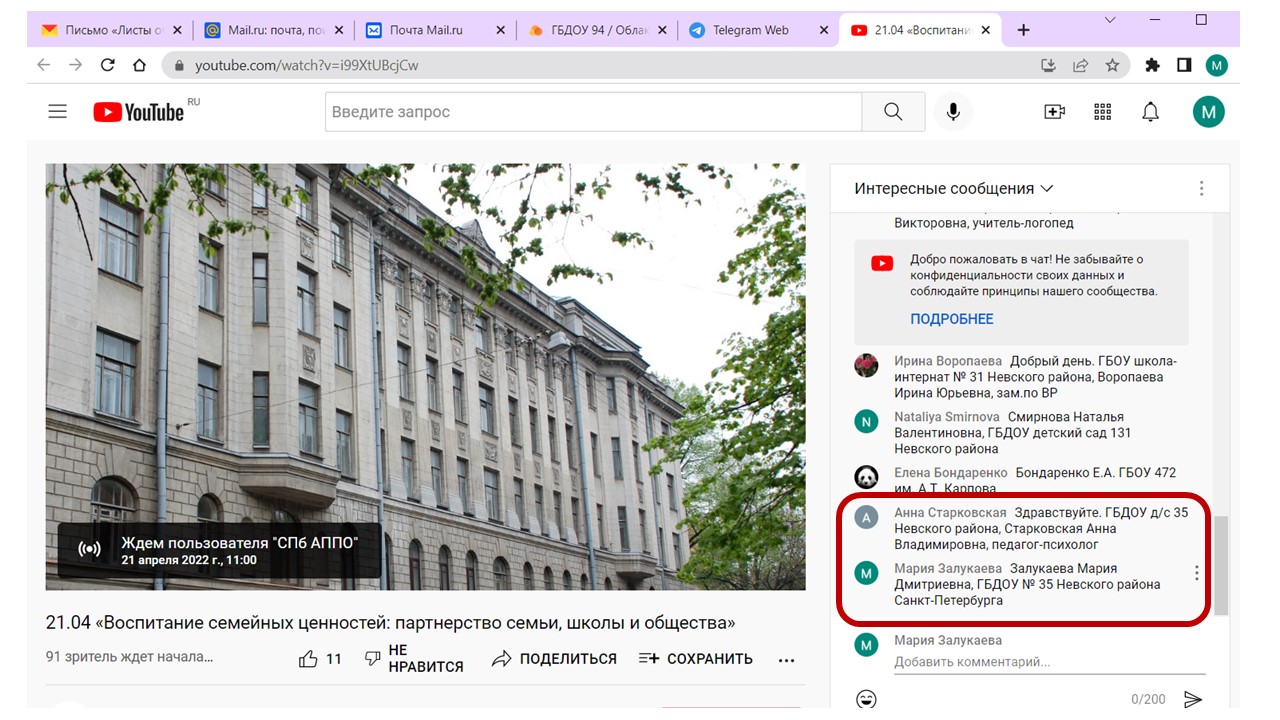This screenshot has width=1280, height=720.
Task: Bookmark the page with the star icon
Action: click(1112, 64)
